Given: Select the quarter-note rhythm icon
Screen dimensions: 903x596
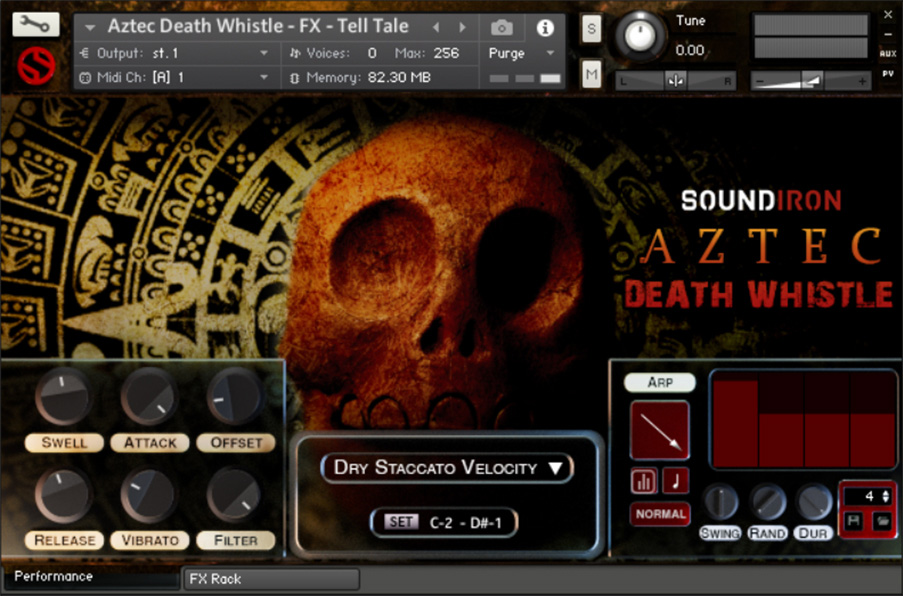Looking at the screenshot, I should [676, 481].
